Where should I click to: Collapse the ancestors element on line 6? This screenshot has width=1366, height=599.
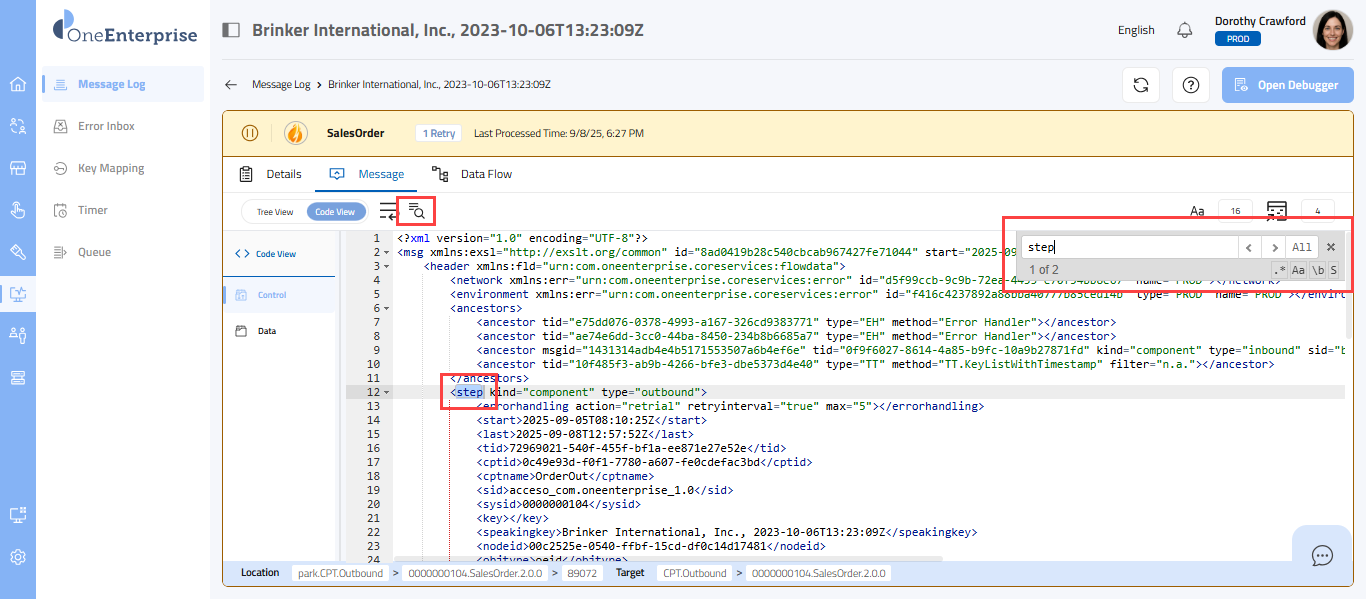[x=387, y=309]
